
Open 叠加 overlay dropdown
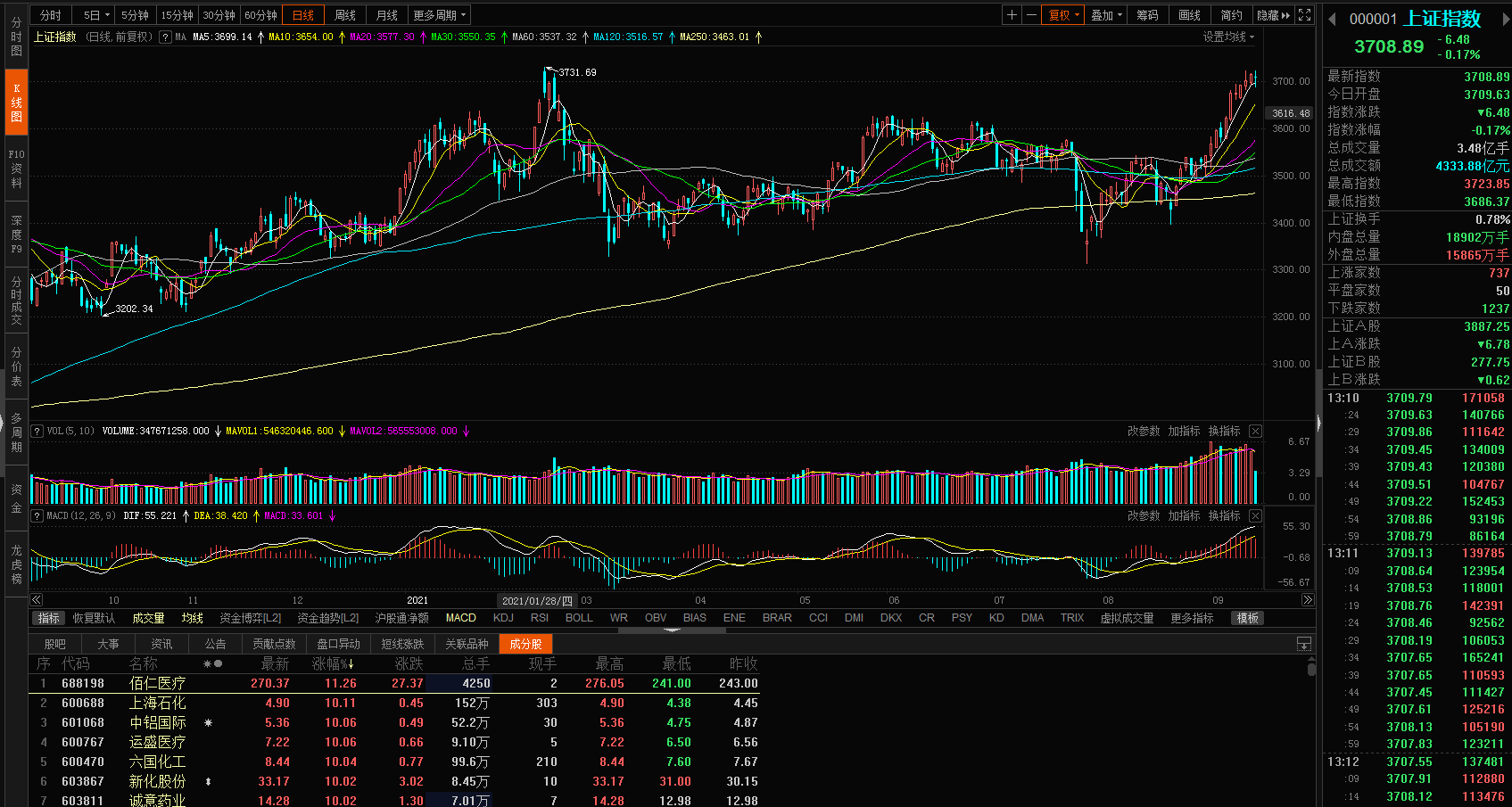[x=1106, y=15]
